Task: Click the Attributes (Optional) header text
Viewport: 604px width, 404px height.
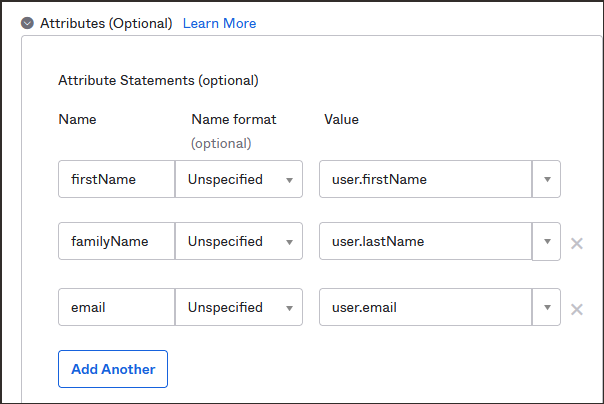Action: coord(106,23)
